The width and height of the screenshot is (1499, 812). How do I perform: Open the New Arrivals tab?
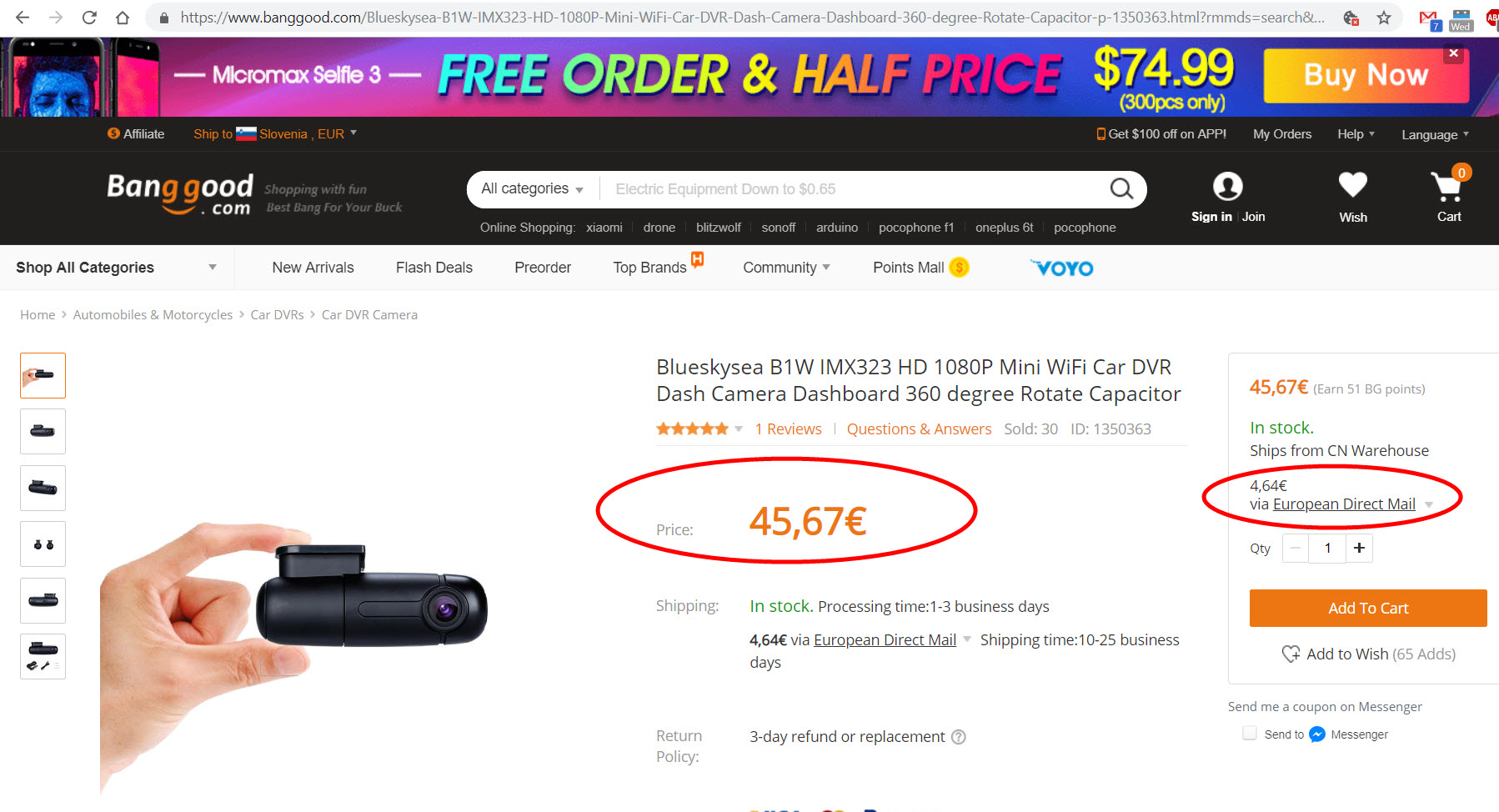[313, 268]
